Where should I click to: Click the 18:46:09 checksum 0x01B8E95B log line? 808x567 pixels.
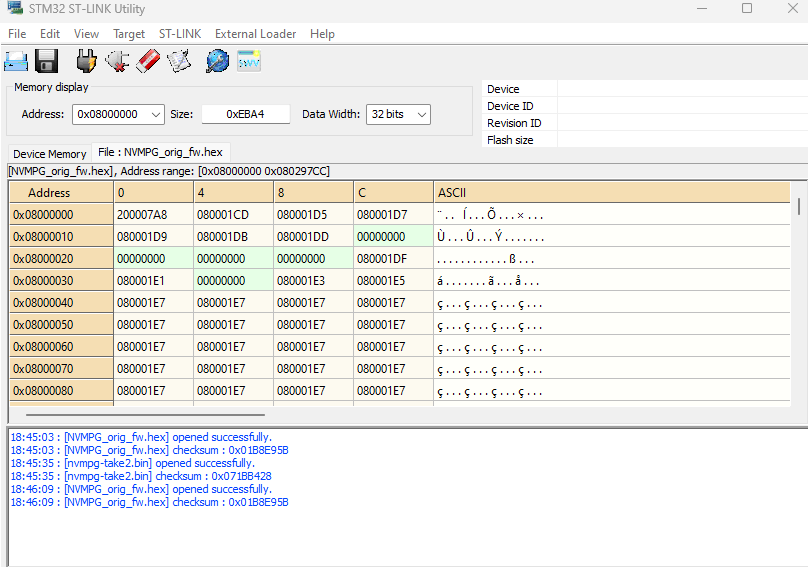click(149, 502)
